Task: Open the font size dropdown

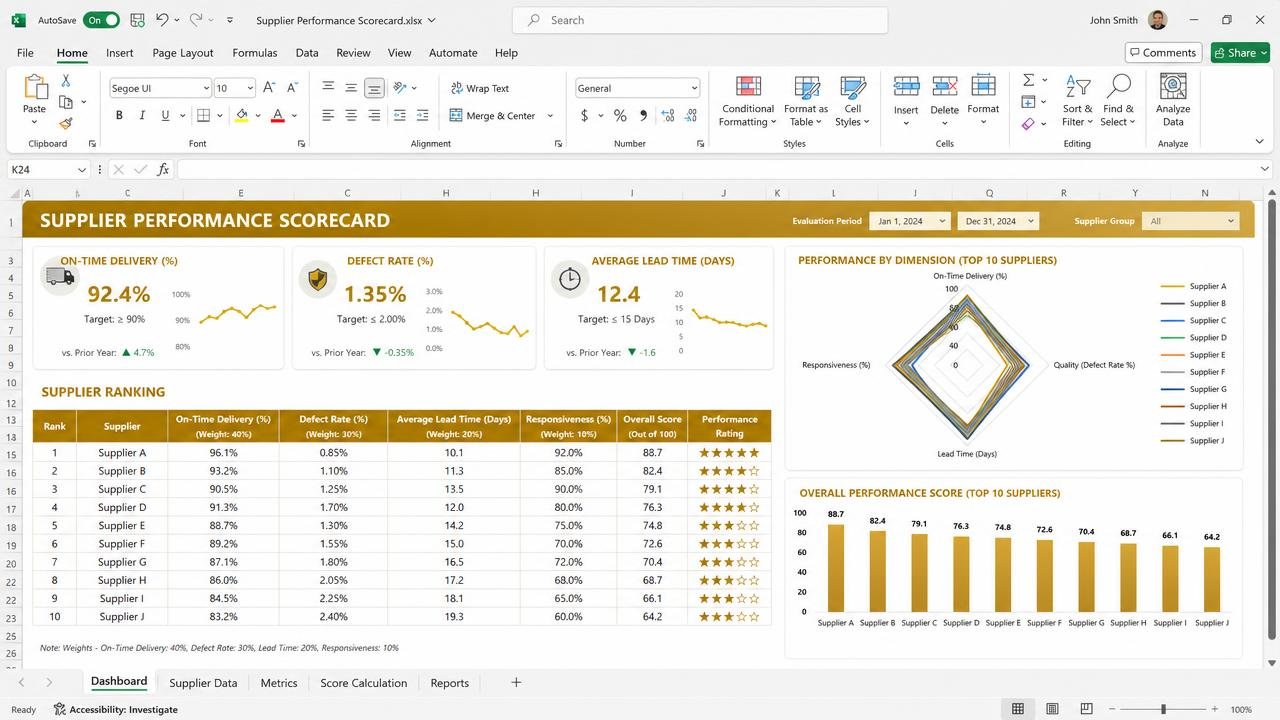Action: [250, 88]
